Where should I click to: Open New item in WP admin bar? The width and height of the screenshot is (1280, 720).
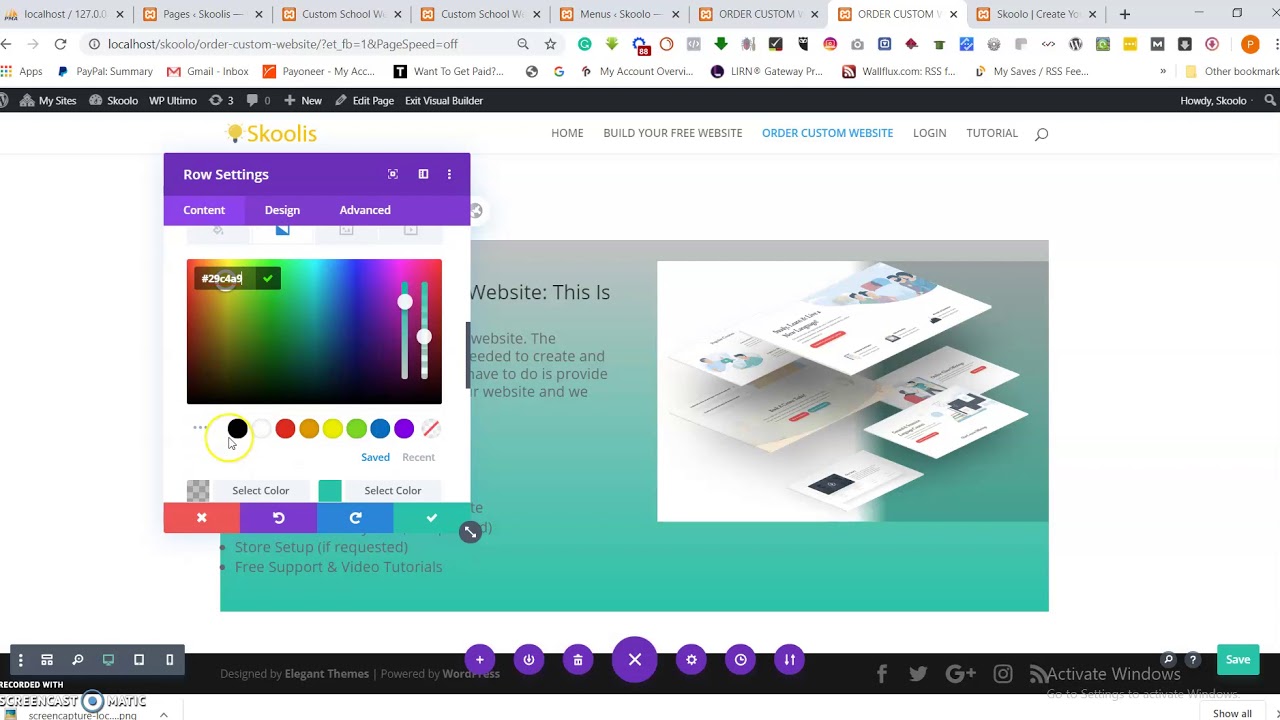[x=303, y=101]
